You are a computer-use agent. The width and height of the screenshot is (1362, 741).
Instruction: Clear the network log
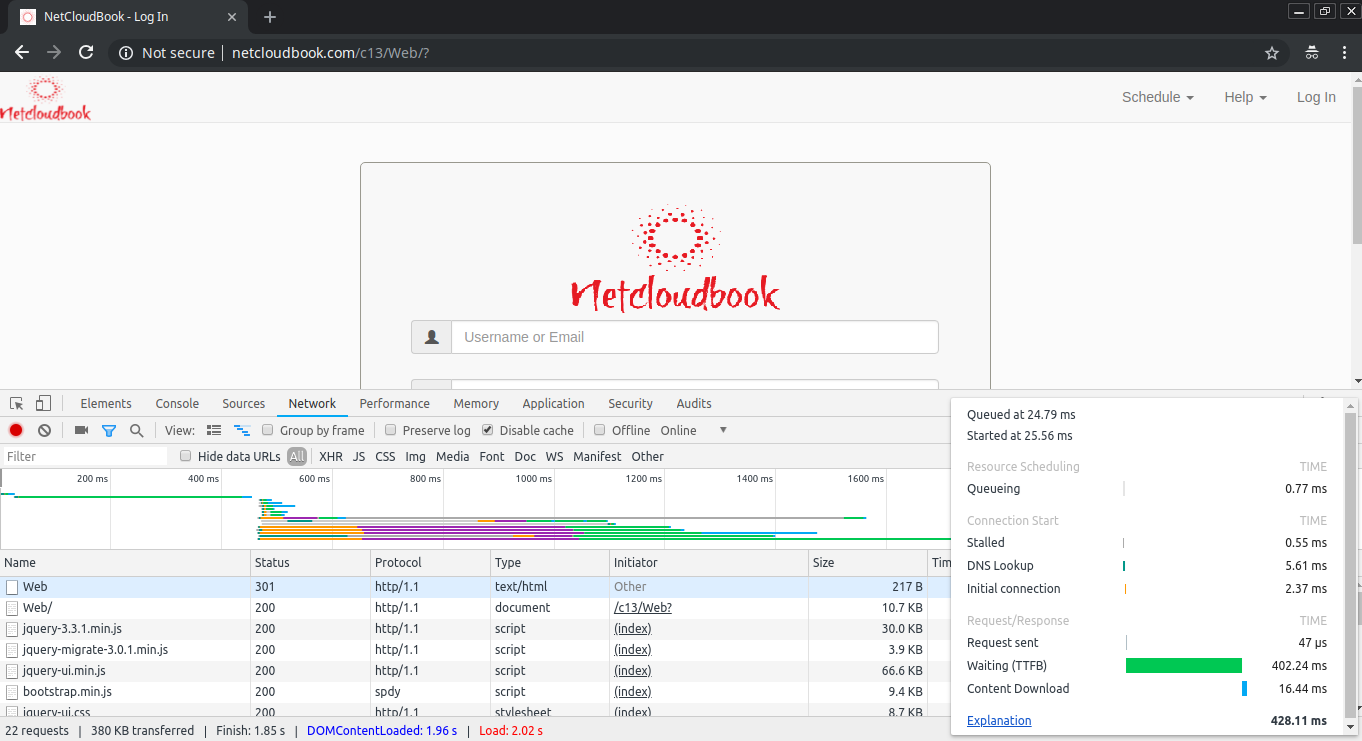coord(44,430)
